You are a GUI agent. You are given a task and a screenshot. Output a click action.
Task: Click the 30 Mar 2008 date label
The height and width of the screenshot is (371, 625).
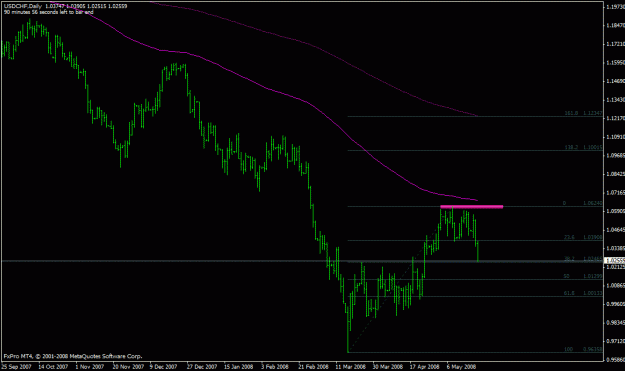pos(387,367)
